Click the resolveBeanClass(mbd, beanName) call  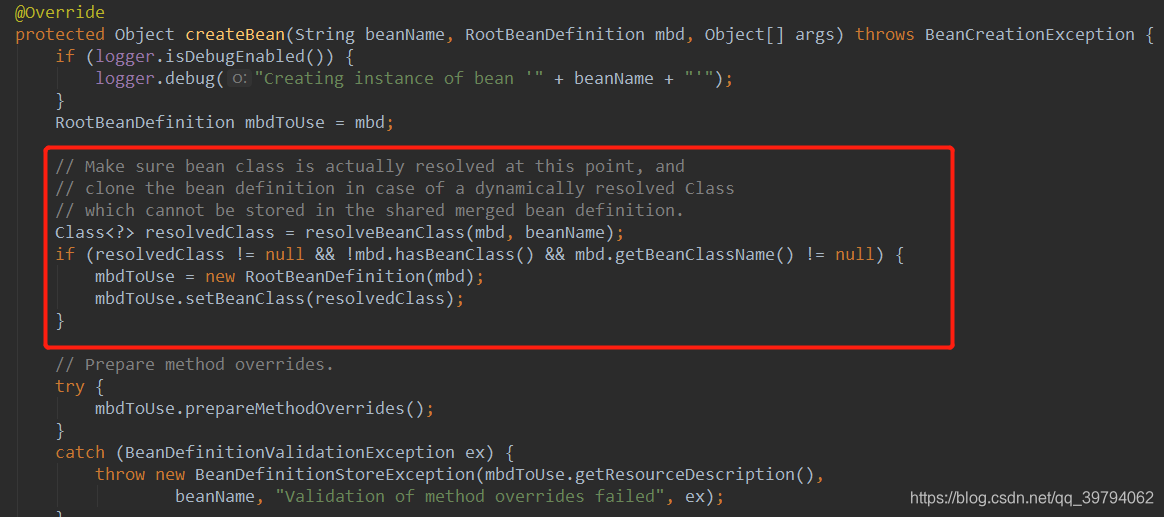point(460,233)
